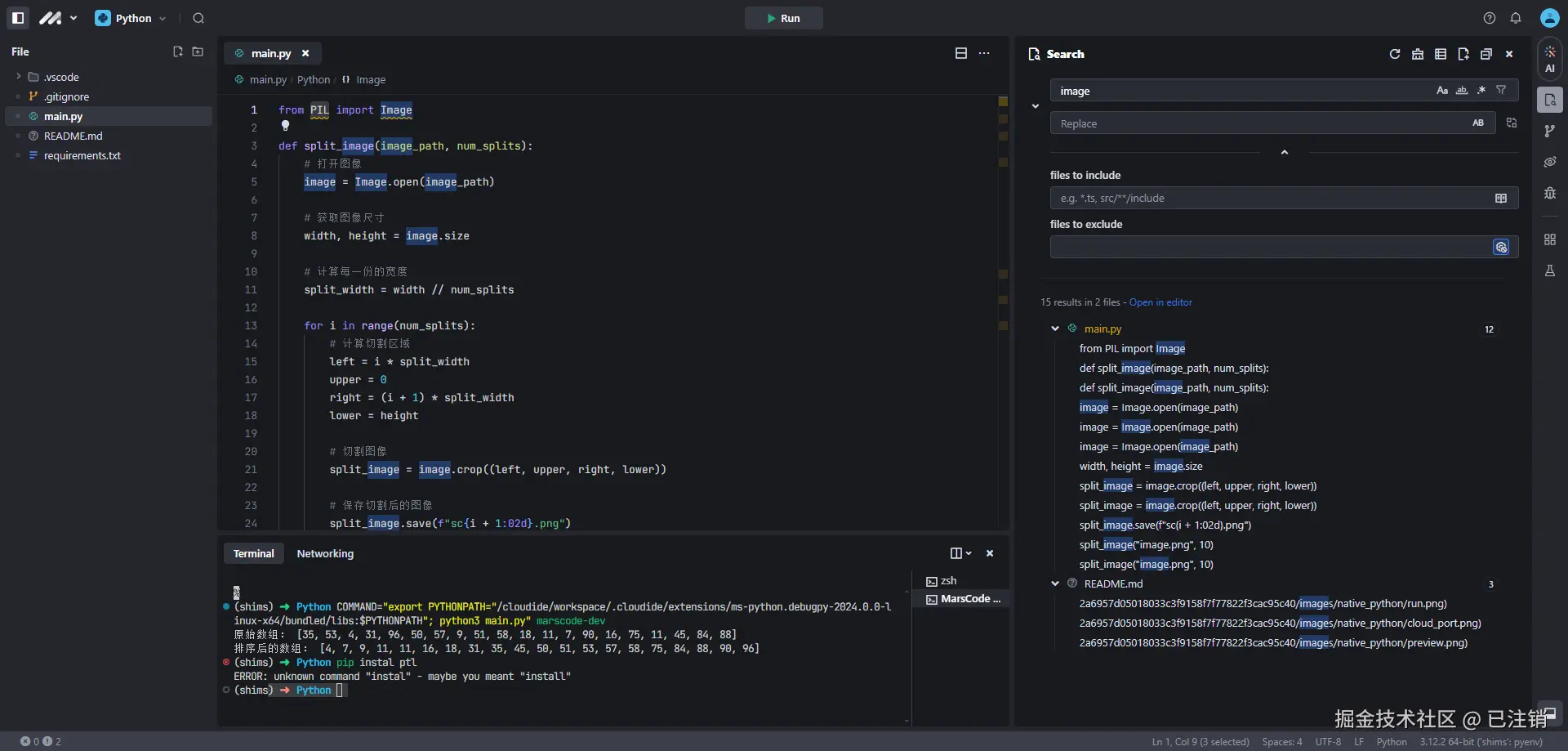This screenshot has height=751, width=1568.
Task: Open the Debug panel bug icon
Action: click(x=1549, y=193)
